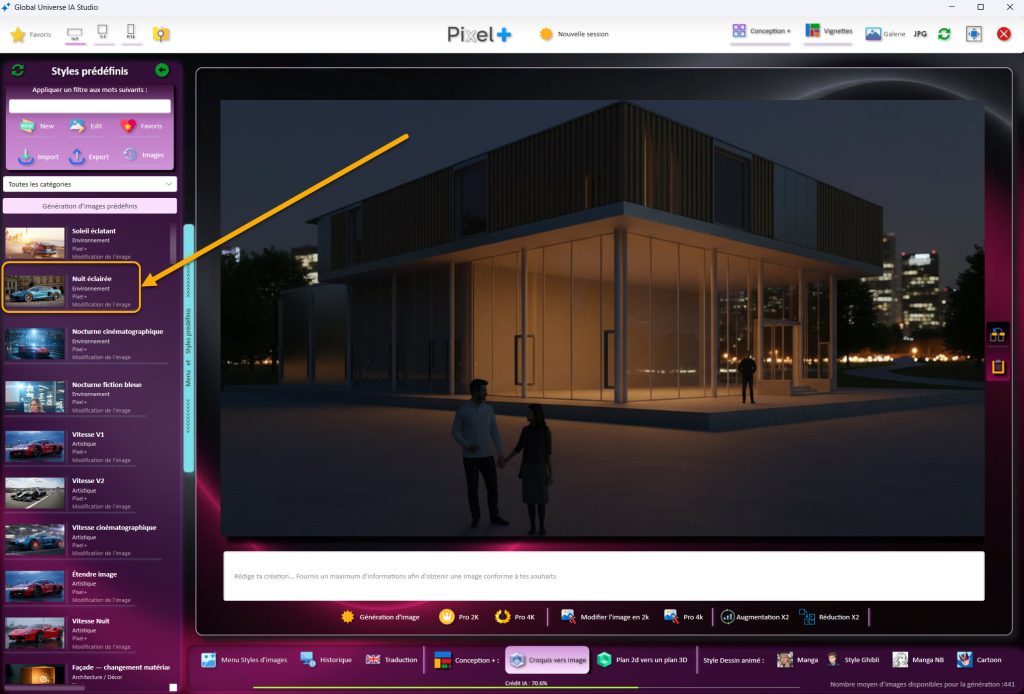Click Génération d'image button
Screen dimensions: 1024x694
381,617
